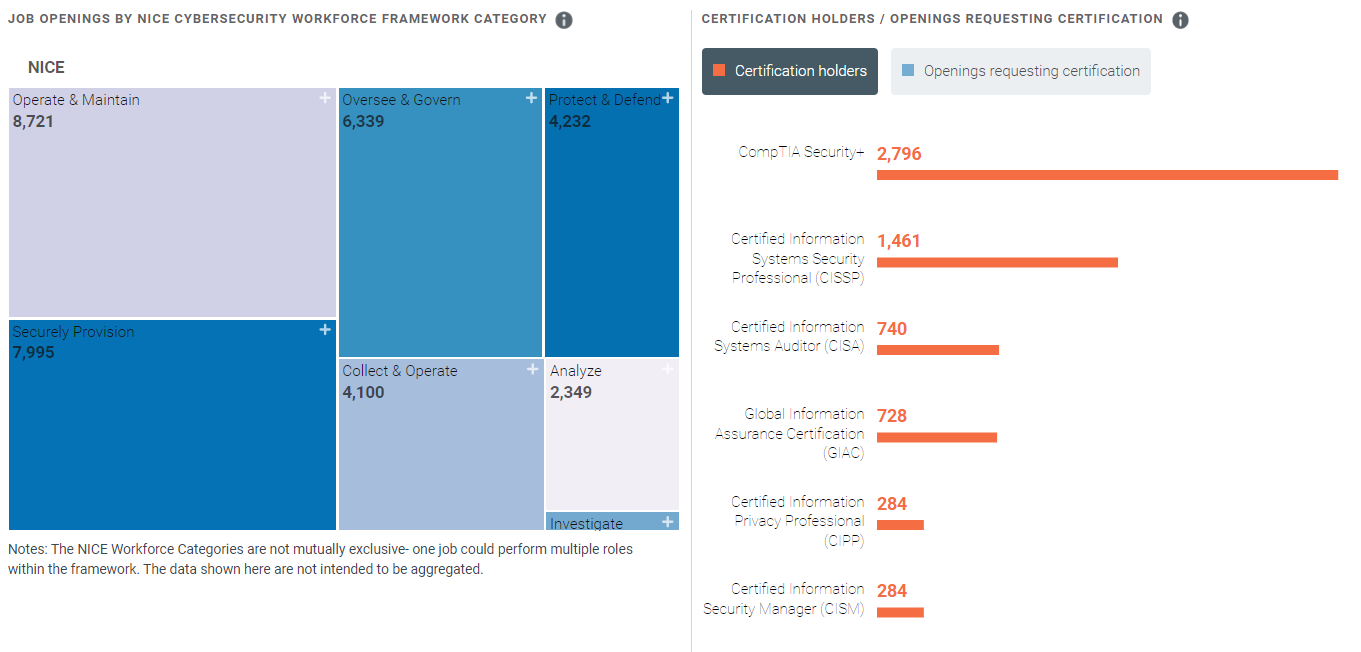The image size is (1361, 652).
Task: Select the Operate & Maintain tile
Action: pyautogui.click(x=170, y=200)
